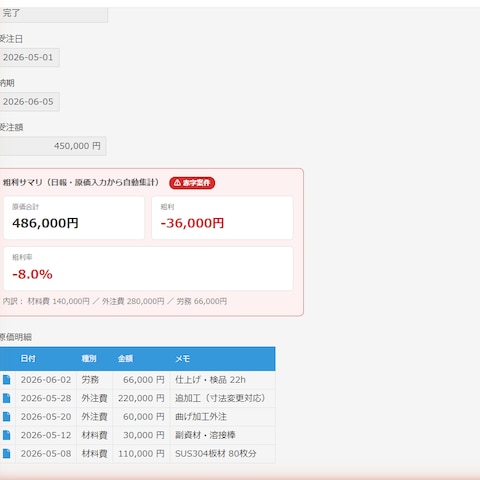Screen dimensions: 480x480
Task: Click the 原価明細 section label
Action: click(16, 337)
